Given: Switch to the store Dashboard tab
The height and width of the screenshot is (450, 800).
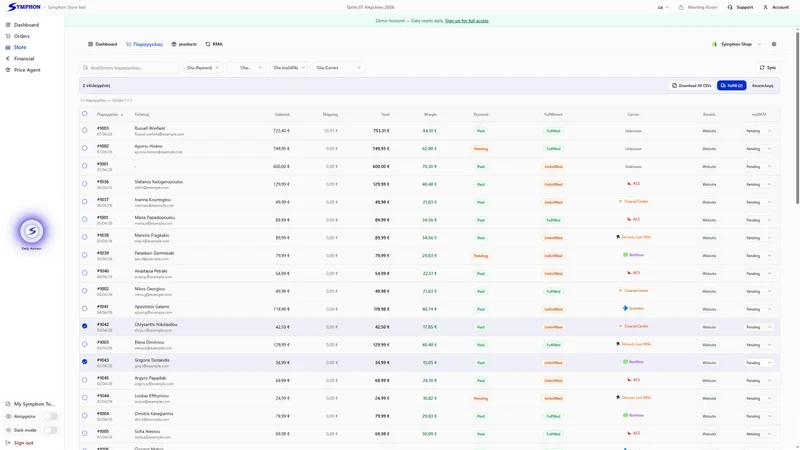Looking at the screenshot, I should click(x=103, y=44).
